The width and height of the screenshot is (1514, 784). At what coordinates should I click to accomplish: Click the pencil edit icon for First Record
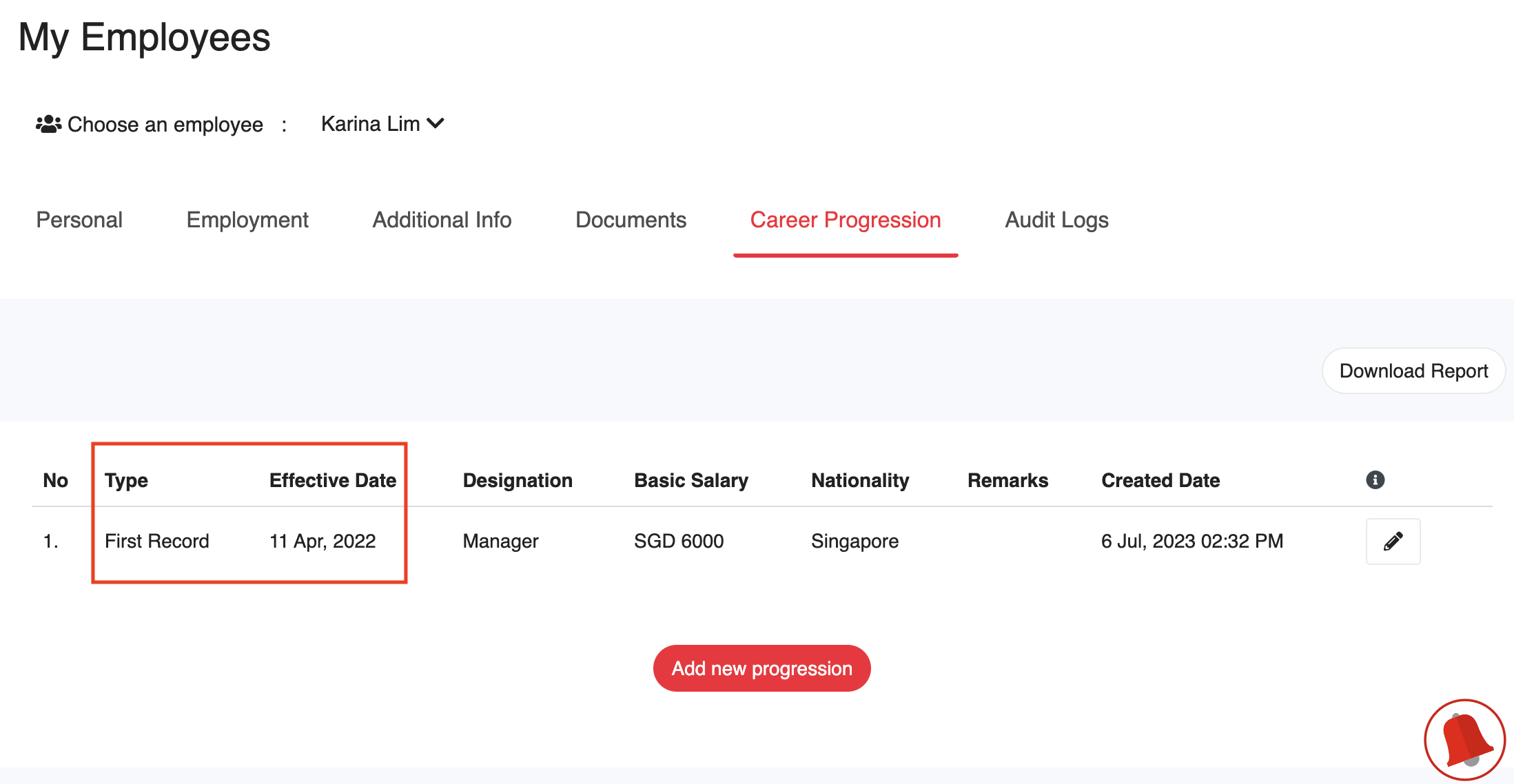point(1393,541)
